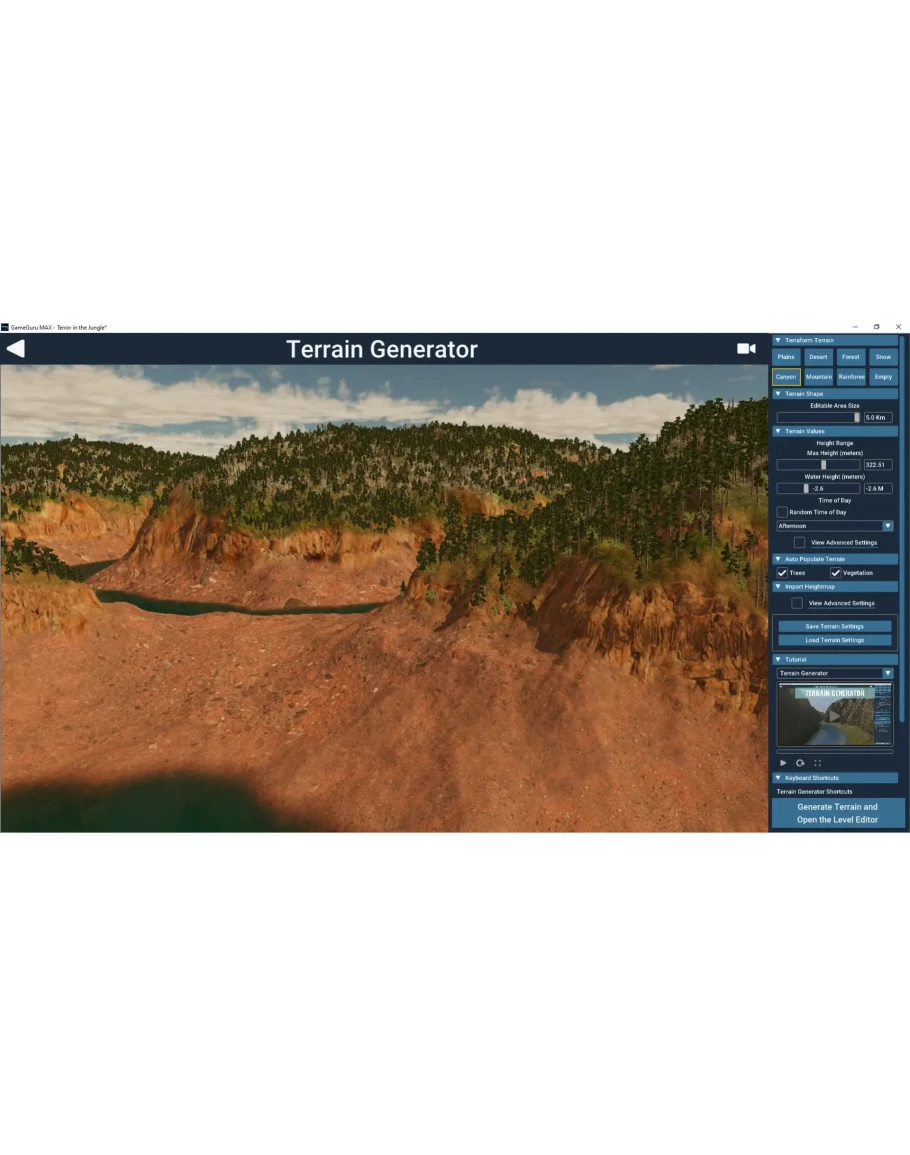This screenshot has height=1155, width=910.
Task: Open tutorial video in fullscreen mode
Action: (817, 763)
